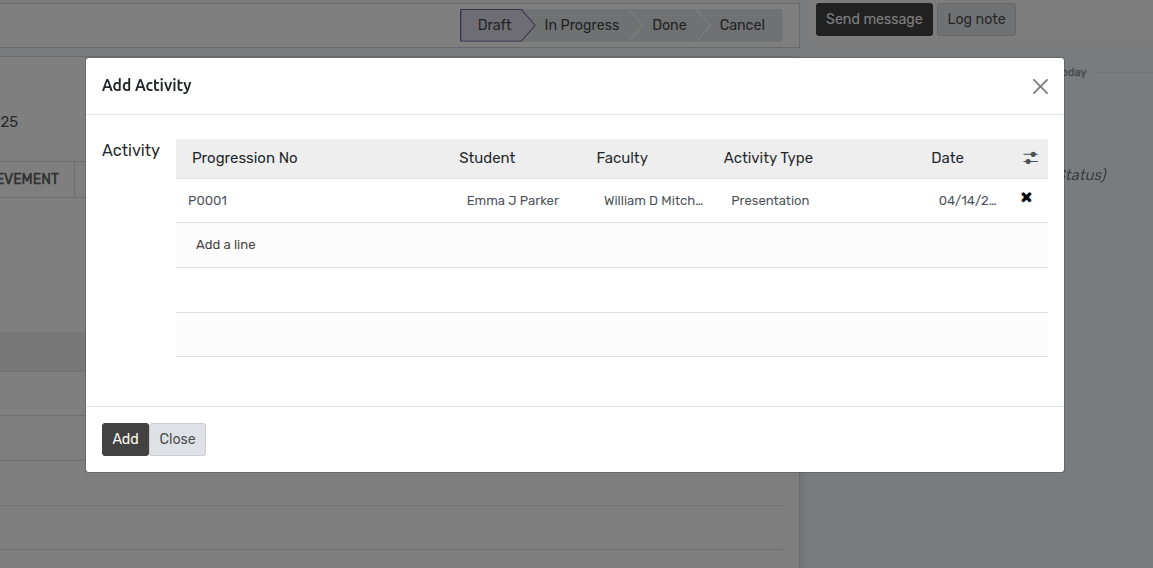This screenshot has width=1153, height=568.
Task: Click the 04/14 date cell
Action: pyautogui.click(x=968, y=201)
